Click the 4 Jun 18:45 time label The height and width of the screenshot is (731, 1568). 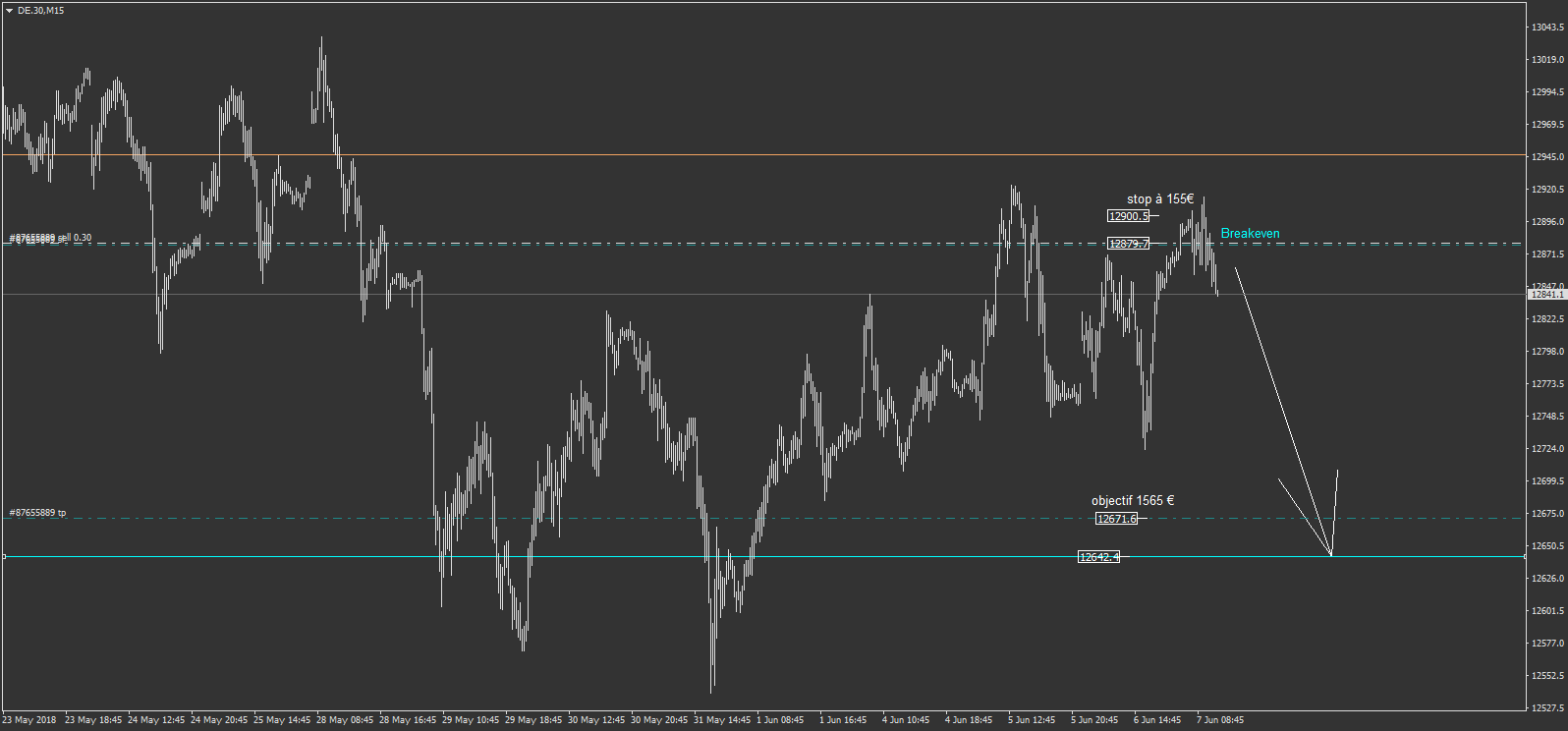(x=969, y=720)
